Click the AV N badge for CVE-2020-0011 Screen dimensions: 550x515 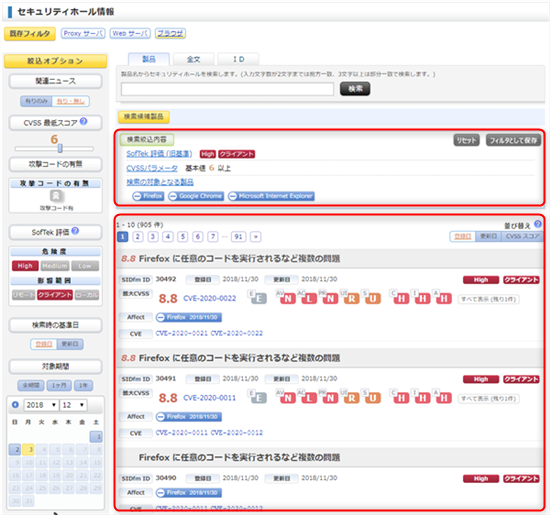[x=286, y=397]
